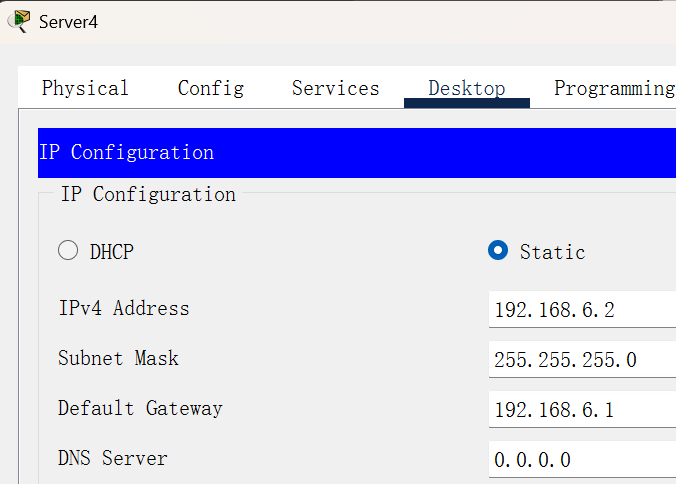Click the DNS Server label
Image resolution: width=676 pixels, height=484 pixels.
(113, 458)
